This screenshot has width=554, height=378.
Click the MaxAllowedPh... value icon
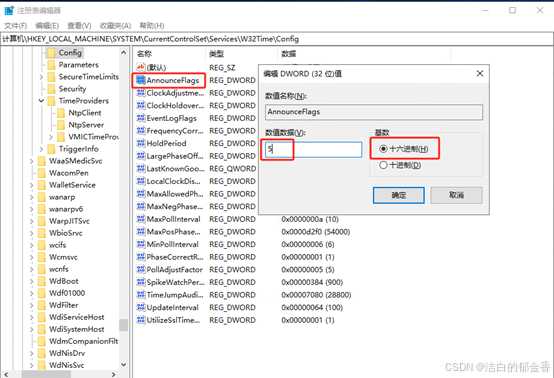141,194
